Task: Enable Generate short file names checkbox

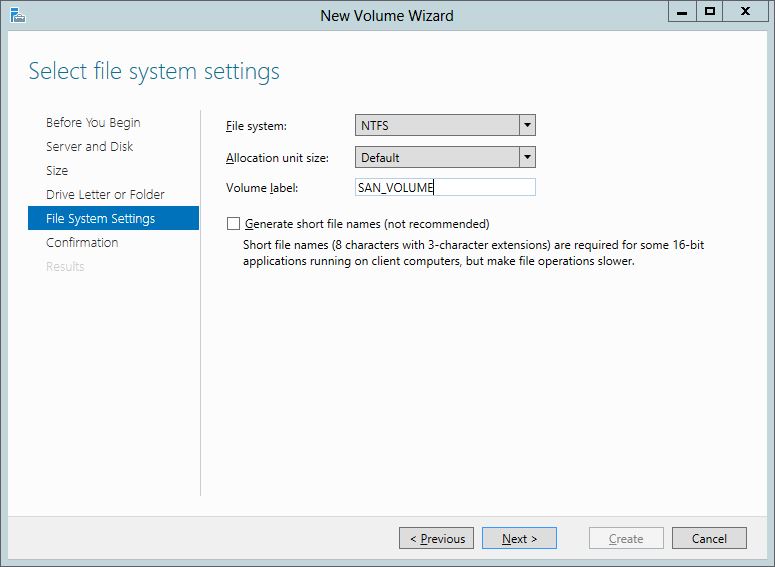Action: tap(234, 224)
